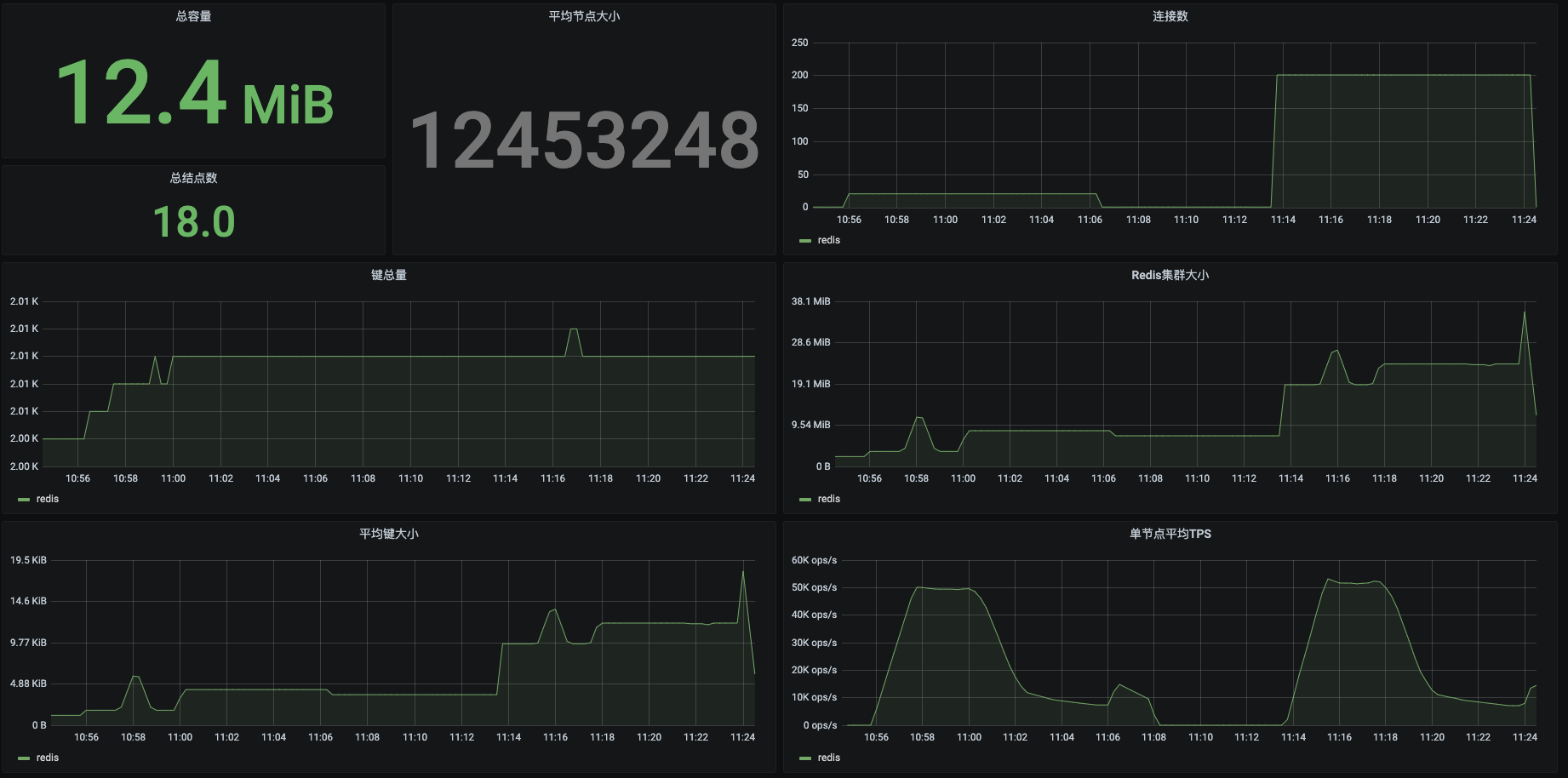Click the 40K ops/s axis label

(814, 615)
